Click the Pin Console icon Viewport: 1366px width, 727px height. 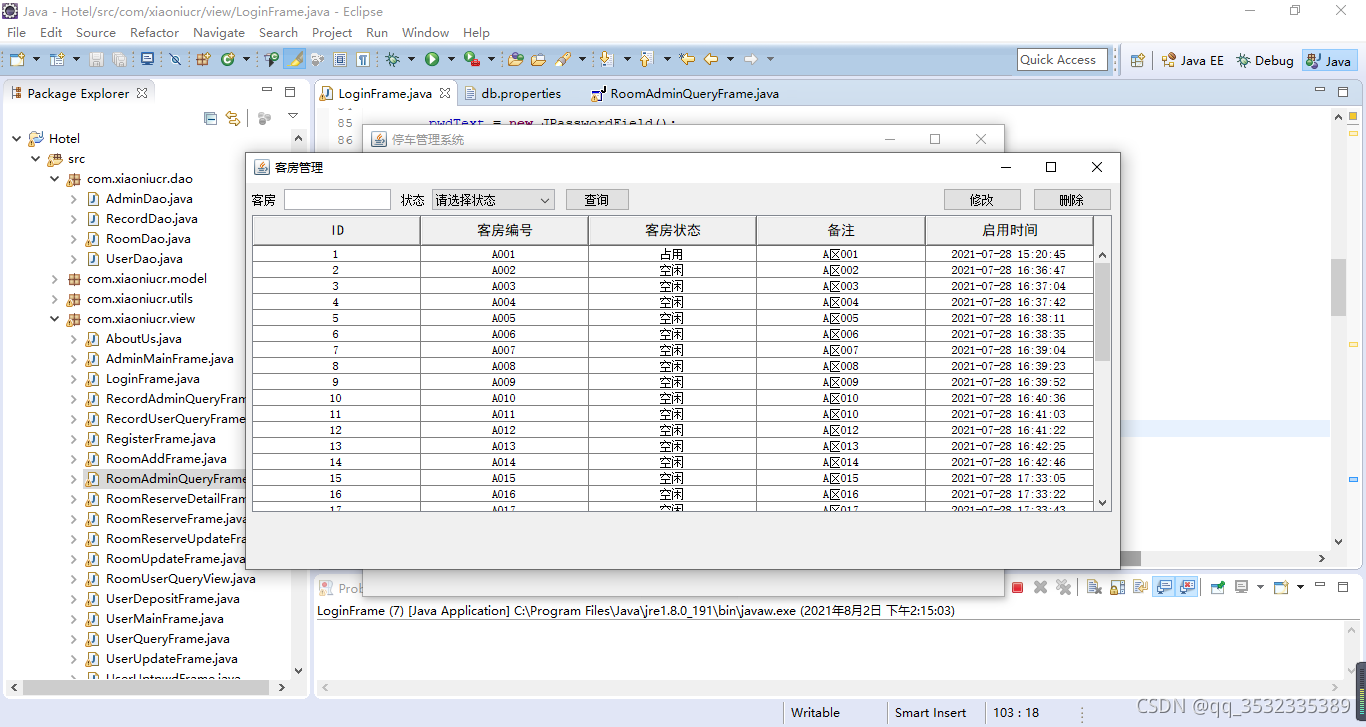(x=1218, y=587)
